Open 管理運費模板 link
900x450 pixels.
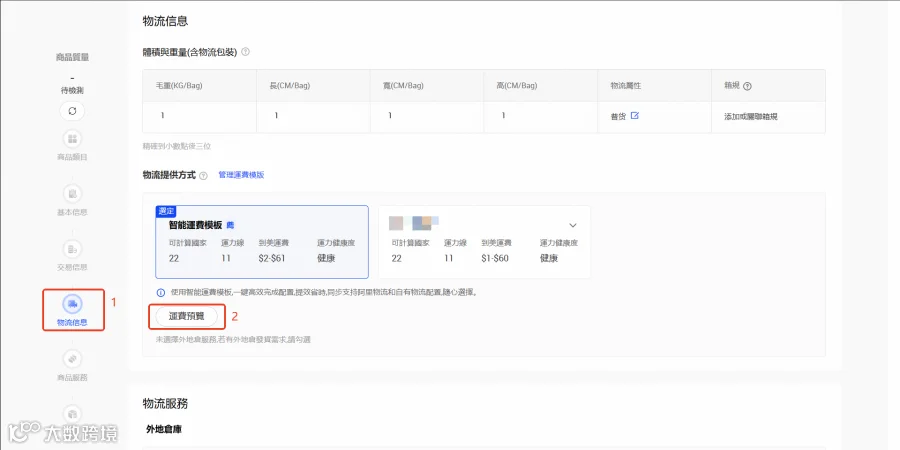click(x=241, y=175)
